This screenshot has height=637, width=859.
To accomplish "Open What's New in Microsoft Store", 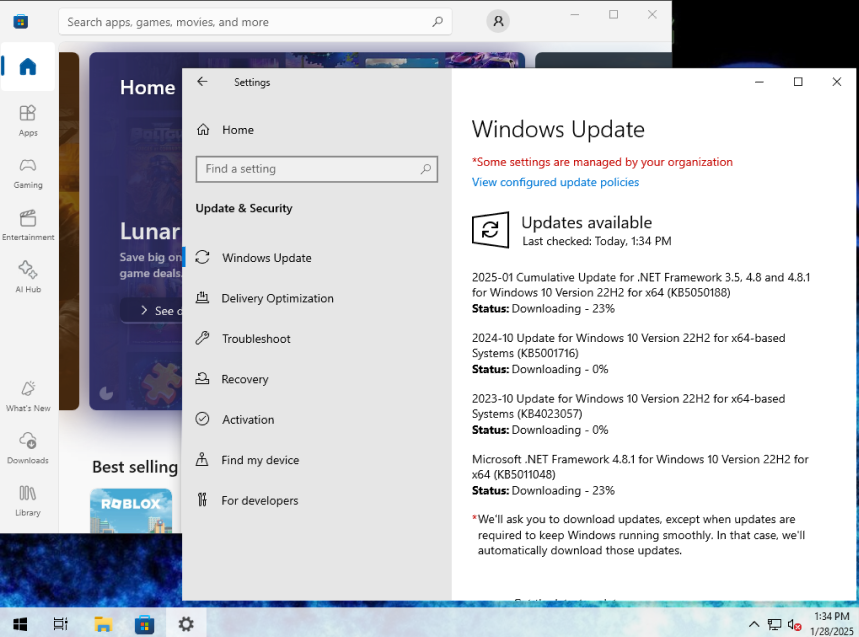I will [28, 396].
